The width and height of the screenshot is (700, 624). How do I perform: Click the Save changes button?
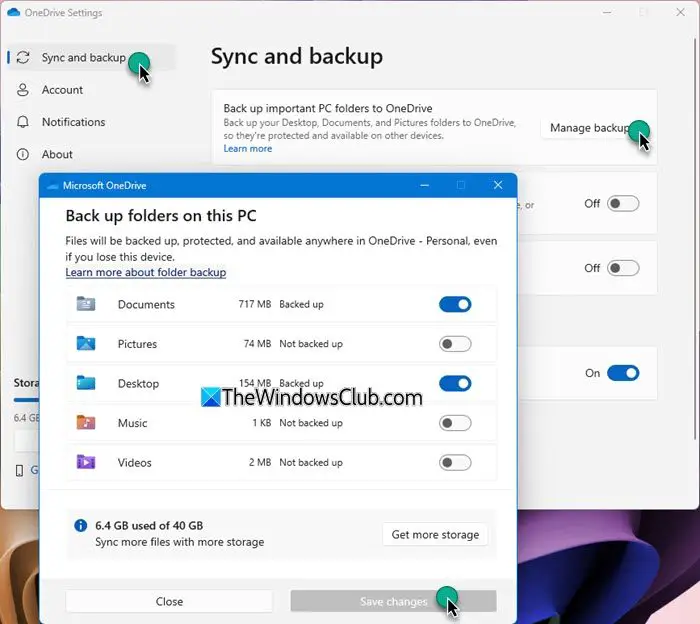(393, 601)
